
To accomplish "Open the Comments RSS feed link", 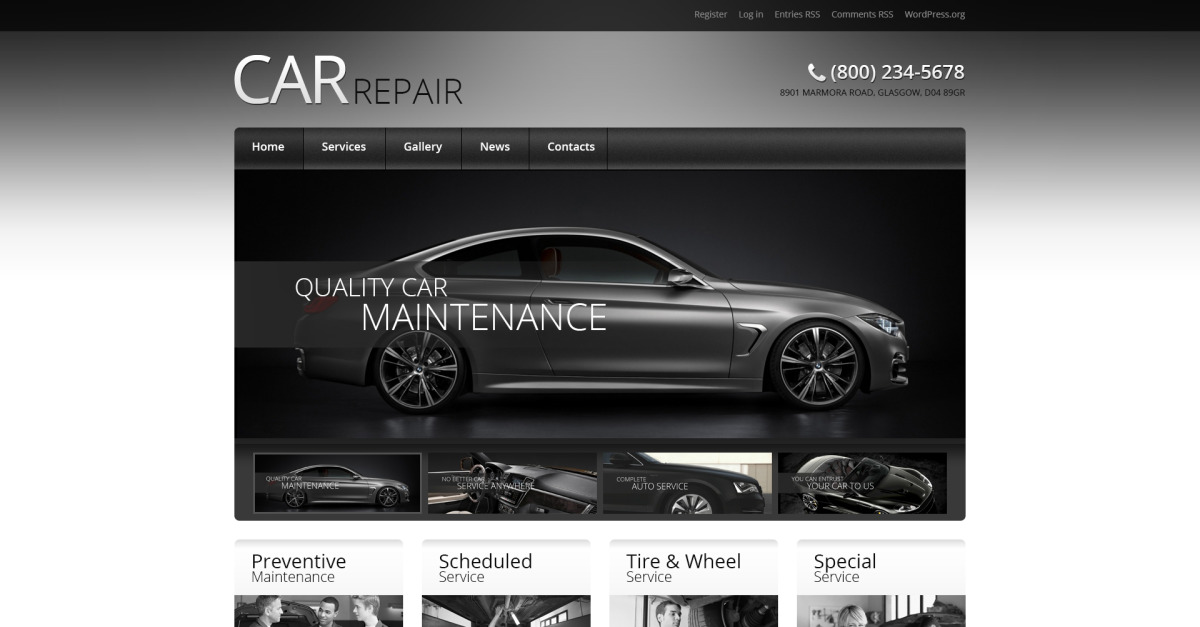I will (x=862, y=15).
